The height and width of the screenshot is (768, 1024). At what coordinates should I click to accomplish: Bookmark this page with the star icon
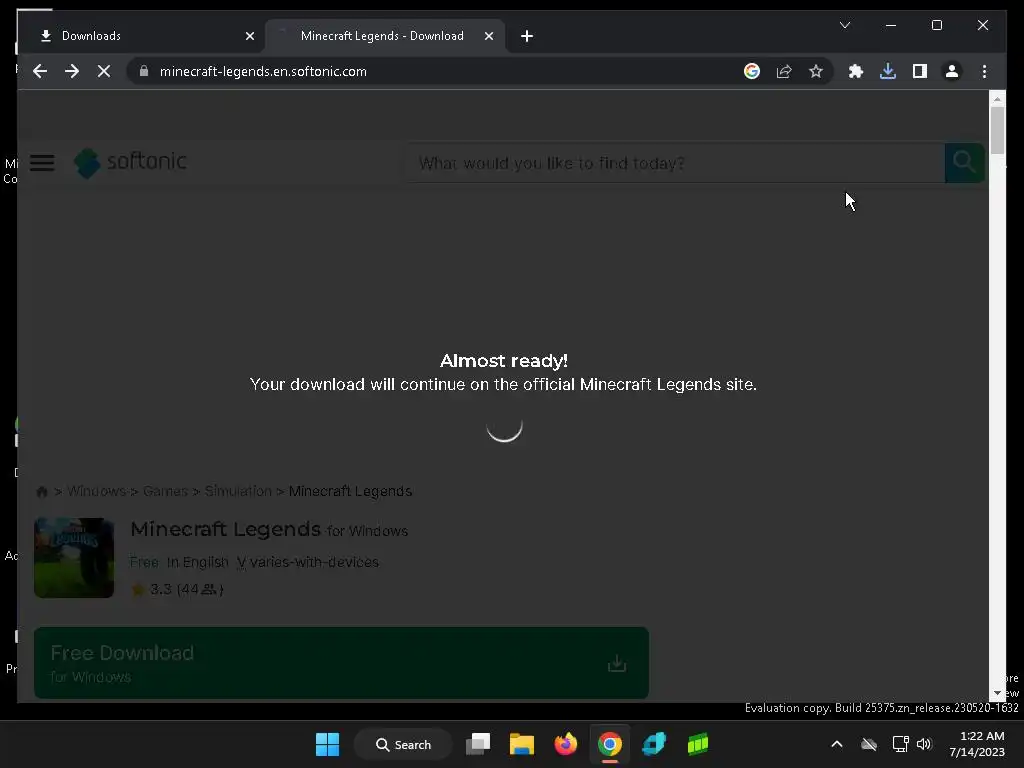816,71
